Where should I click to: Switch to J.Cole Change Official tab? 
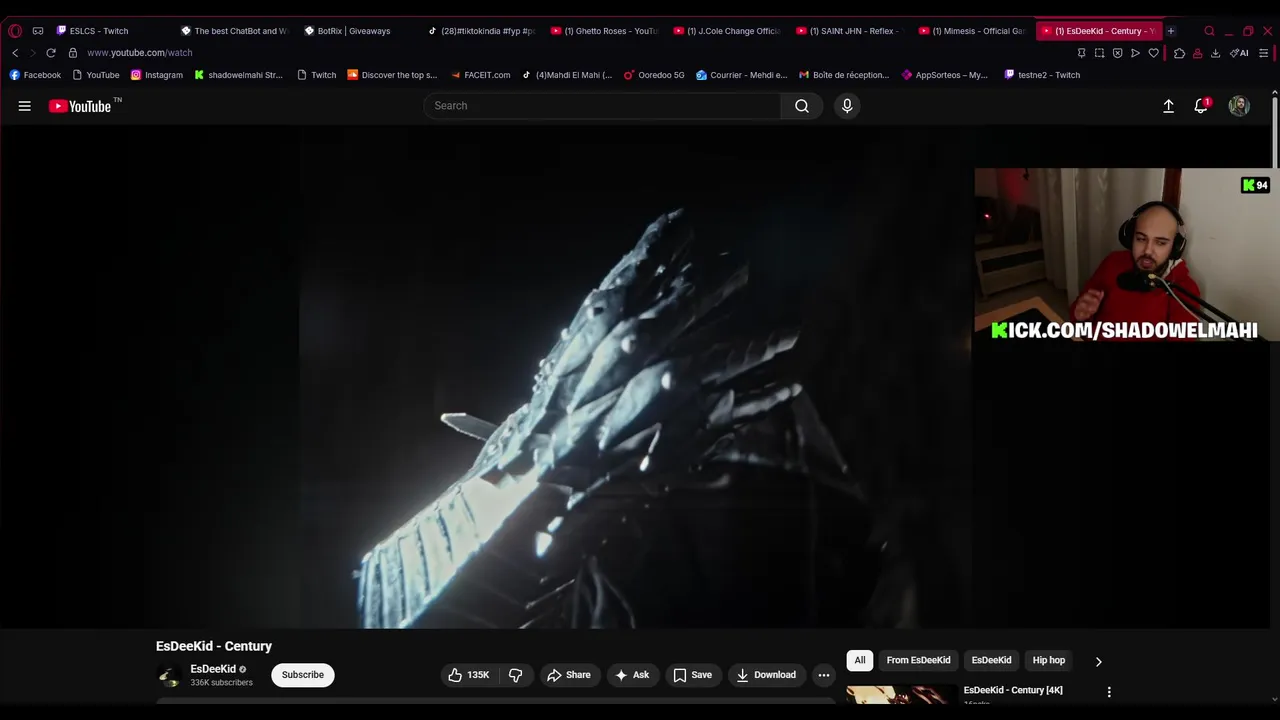tap(727, 31)
